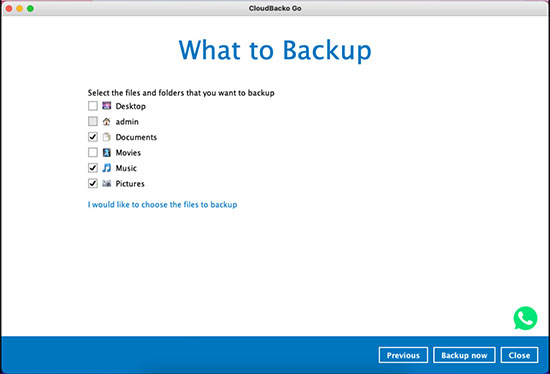Click the Movies folder icon
The width and height of the screenshot is (550, 374).
click(x=107, y=152)
